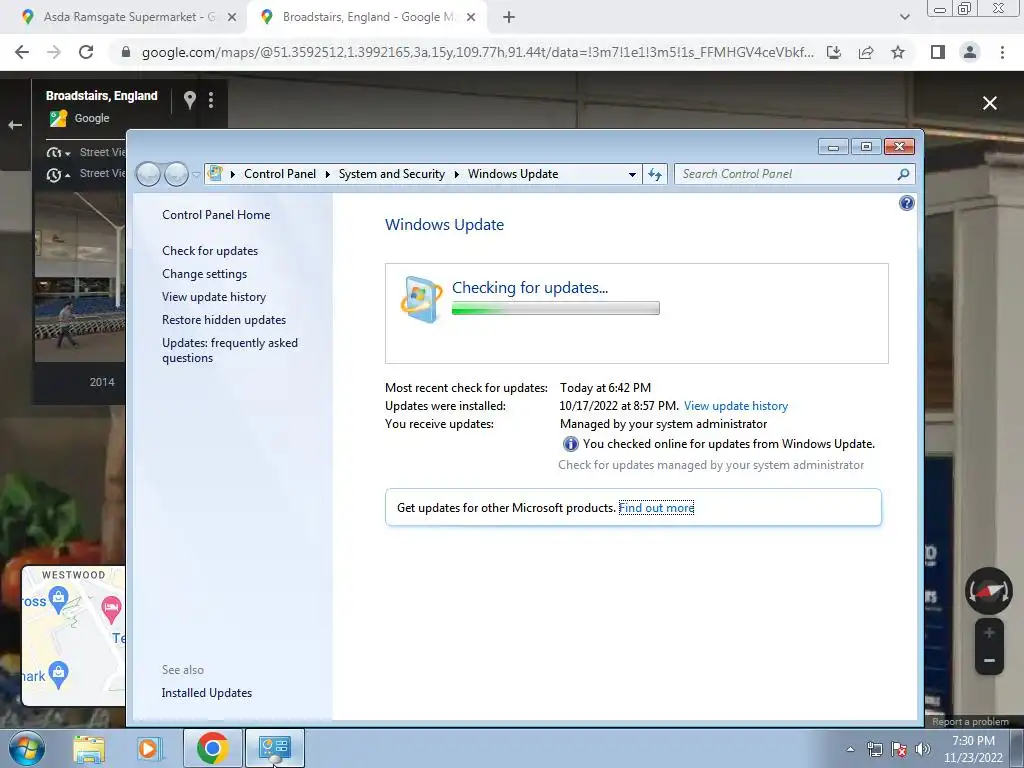
Task: Open the Windows Start button
Action: 27,748
